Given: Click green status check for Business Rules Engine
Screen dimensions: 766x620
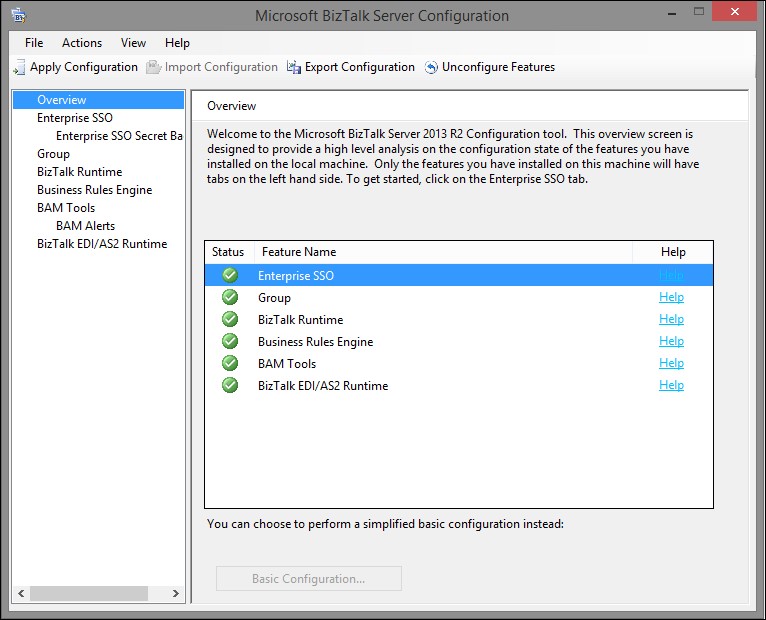Looking at the screenshot, I should [230, 341].
